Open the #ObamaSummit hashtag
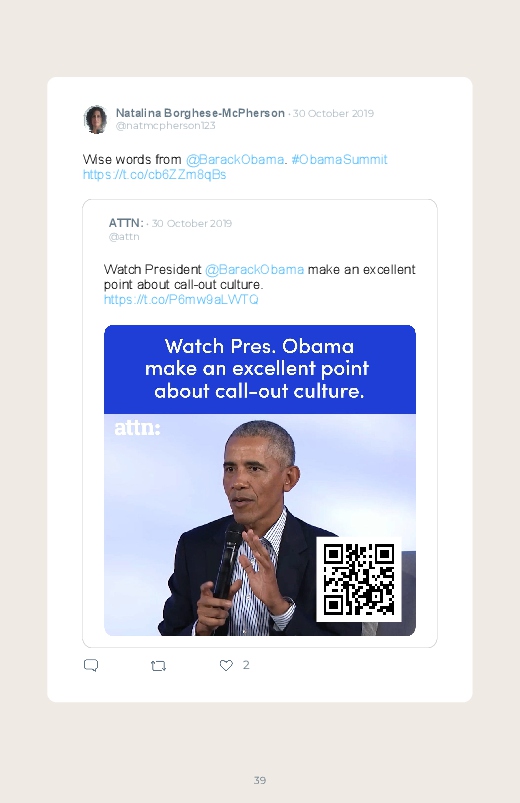The image size is (520, 803). (339, 159)
